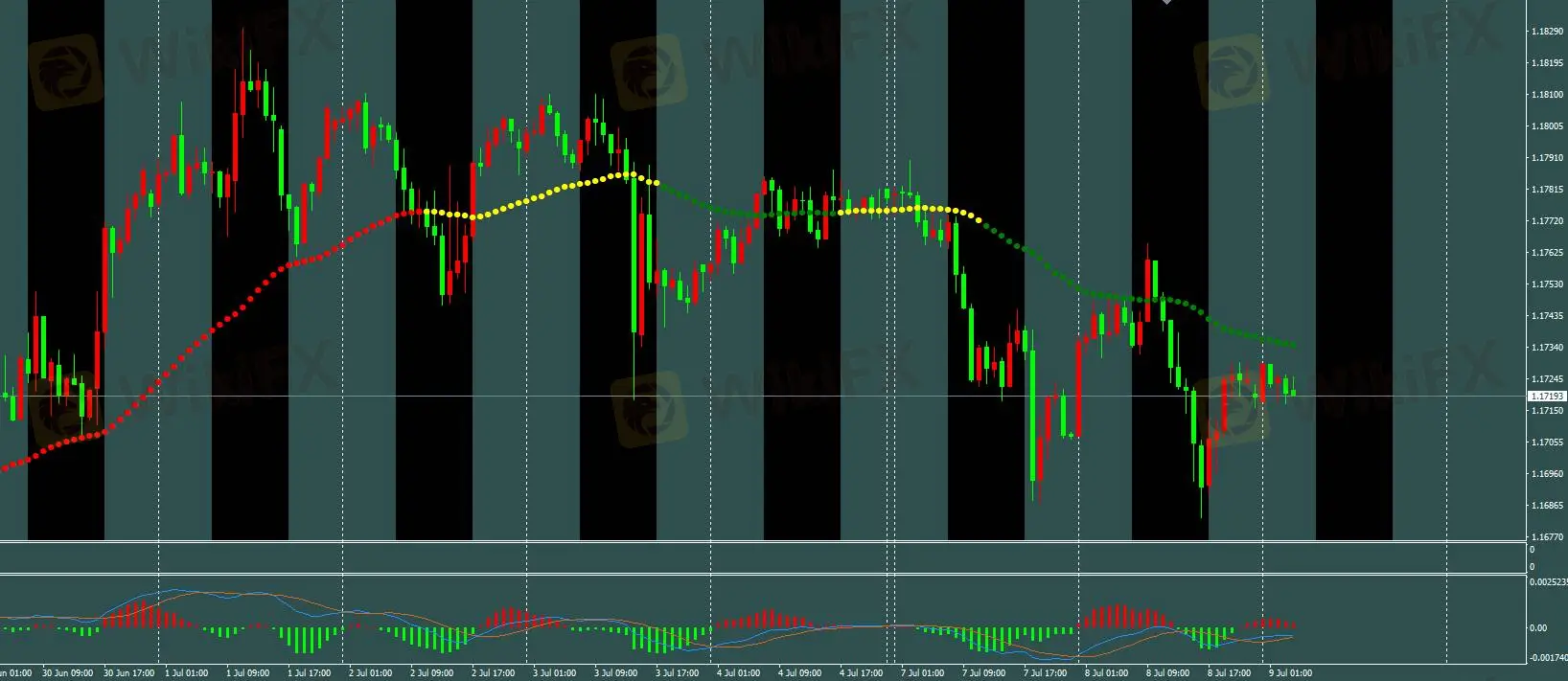Click the 1.17245 price axis label
The image size is (1568, 681).
tap(1547, 379)
